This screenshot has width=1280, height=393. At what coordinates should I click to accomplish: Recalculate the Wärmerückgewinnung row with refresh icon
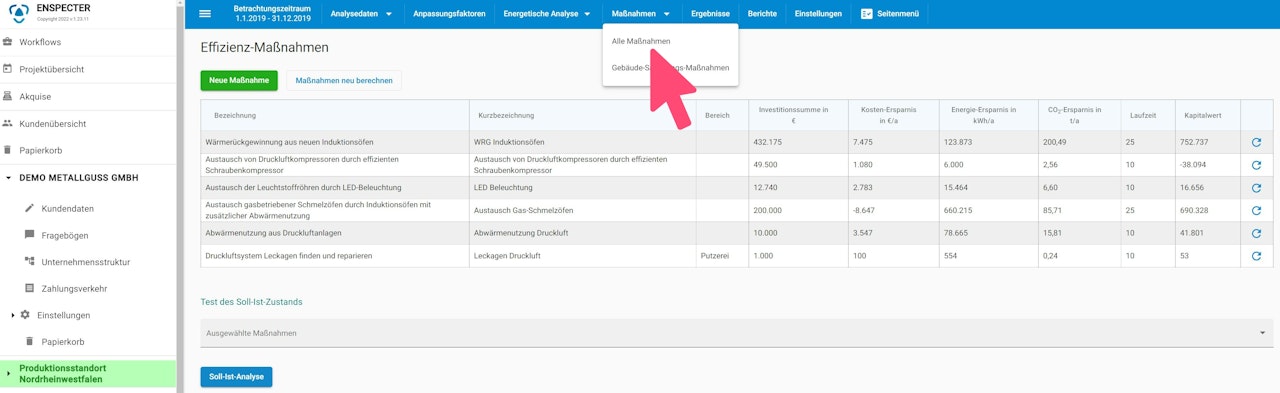(x=1256, y=142)
